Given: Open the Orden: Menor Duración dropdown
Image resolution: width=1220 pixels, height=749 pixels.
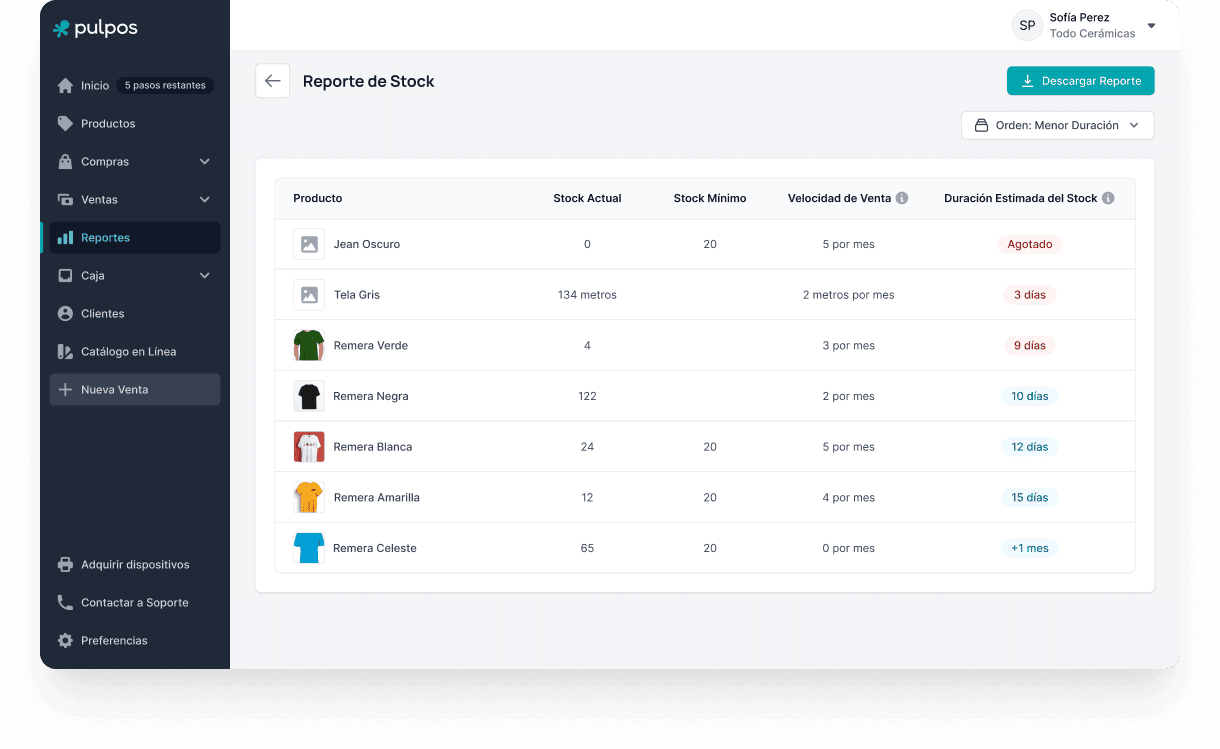Looking at the screenshot, I should pos(1057,125).
